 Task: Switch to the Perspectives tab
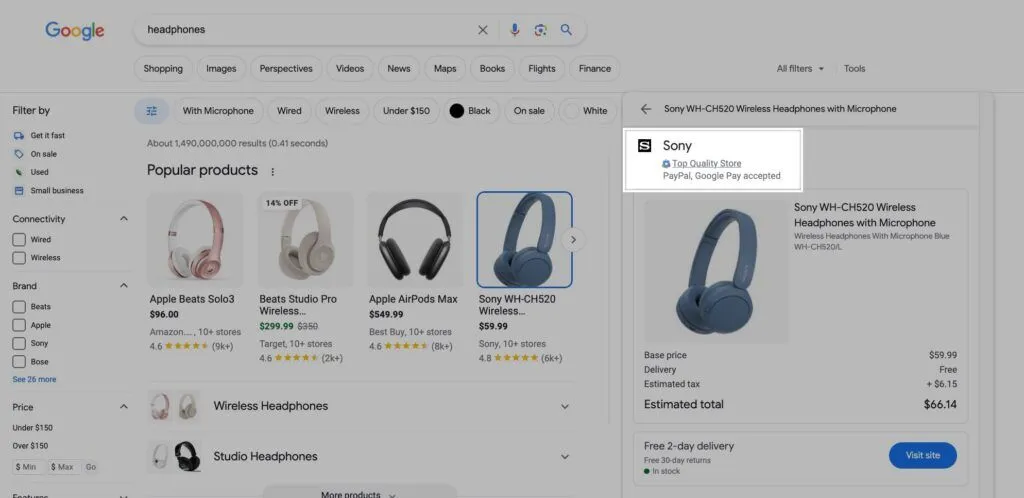pos(286,69)
